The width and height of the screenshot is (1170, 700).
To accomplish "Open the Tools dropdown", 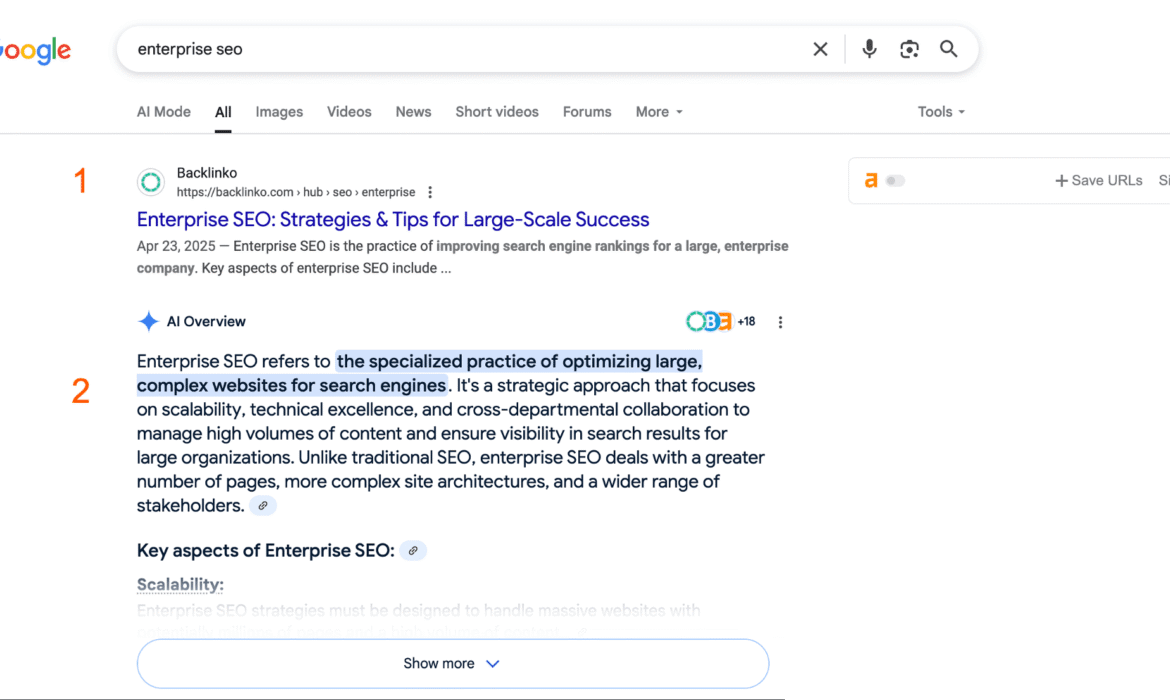I will click(x=941, y=112).
